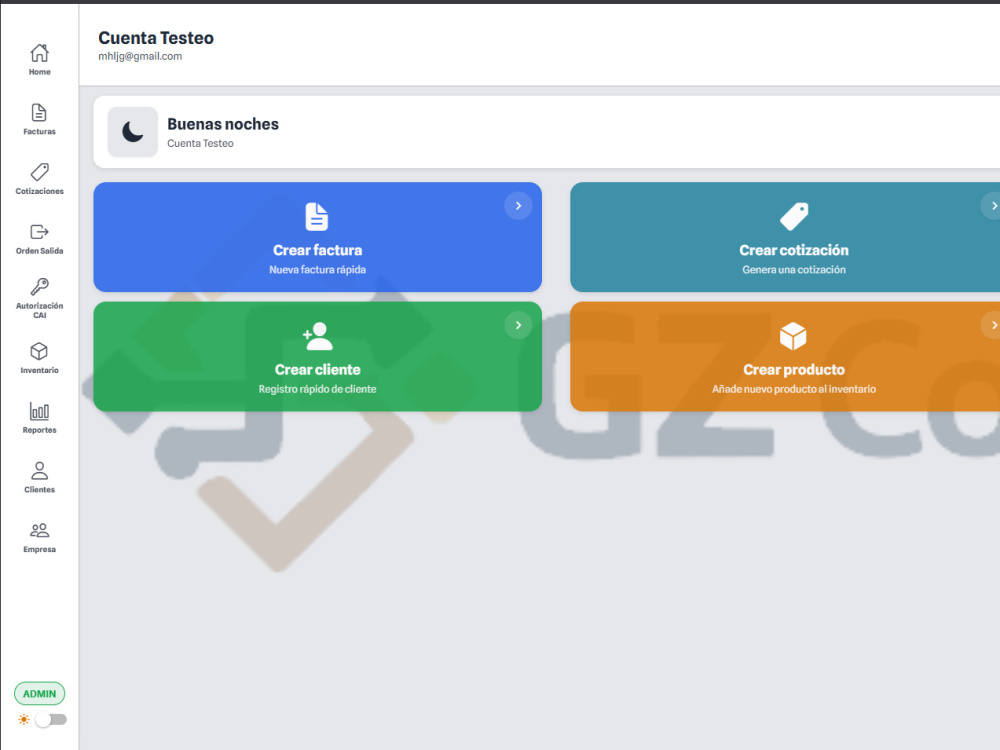Click the ADMIN badge
This screenshot has width=1000, height=750.
click(40, 694)
